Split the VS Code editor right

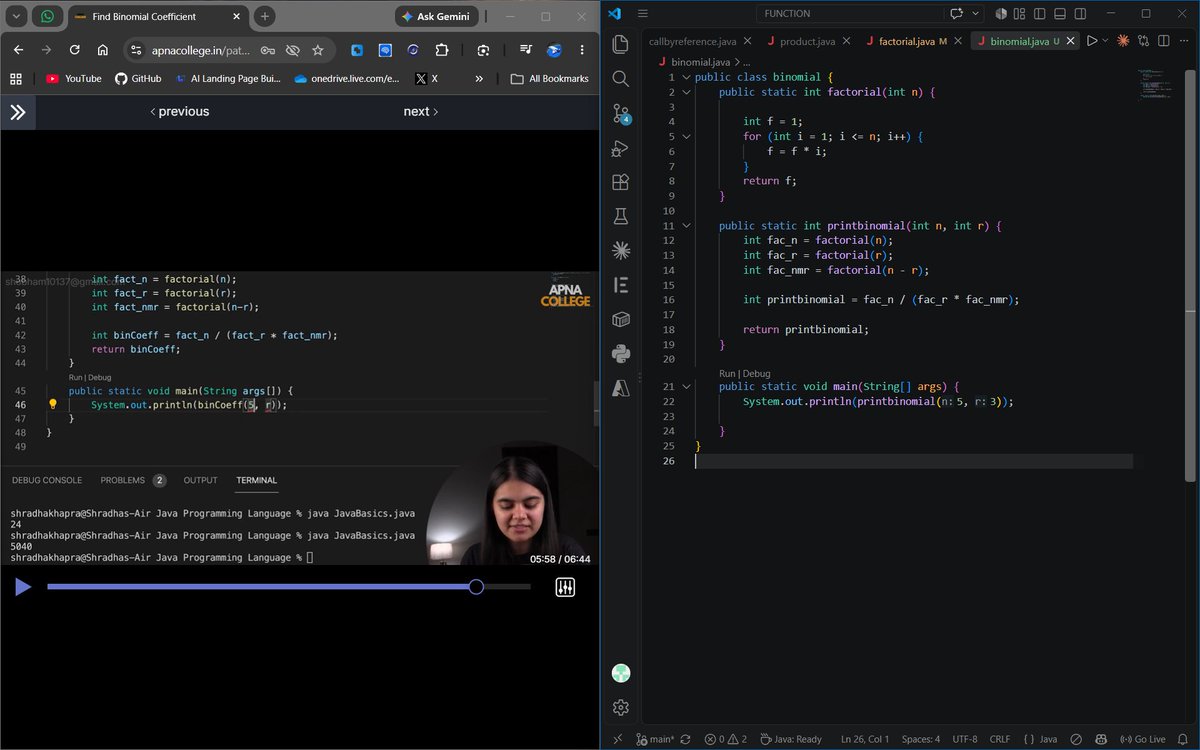click(1163, 41)
